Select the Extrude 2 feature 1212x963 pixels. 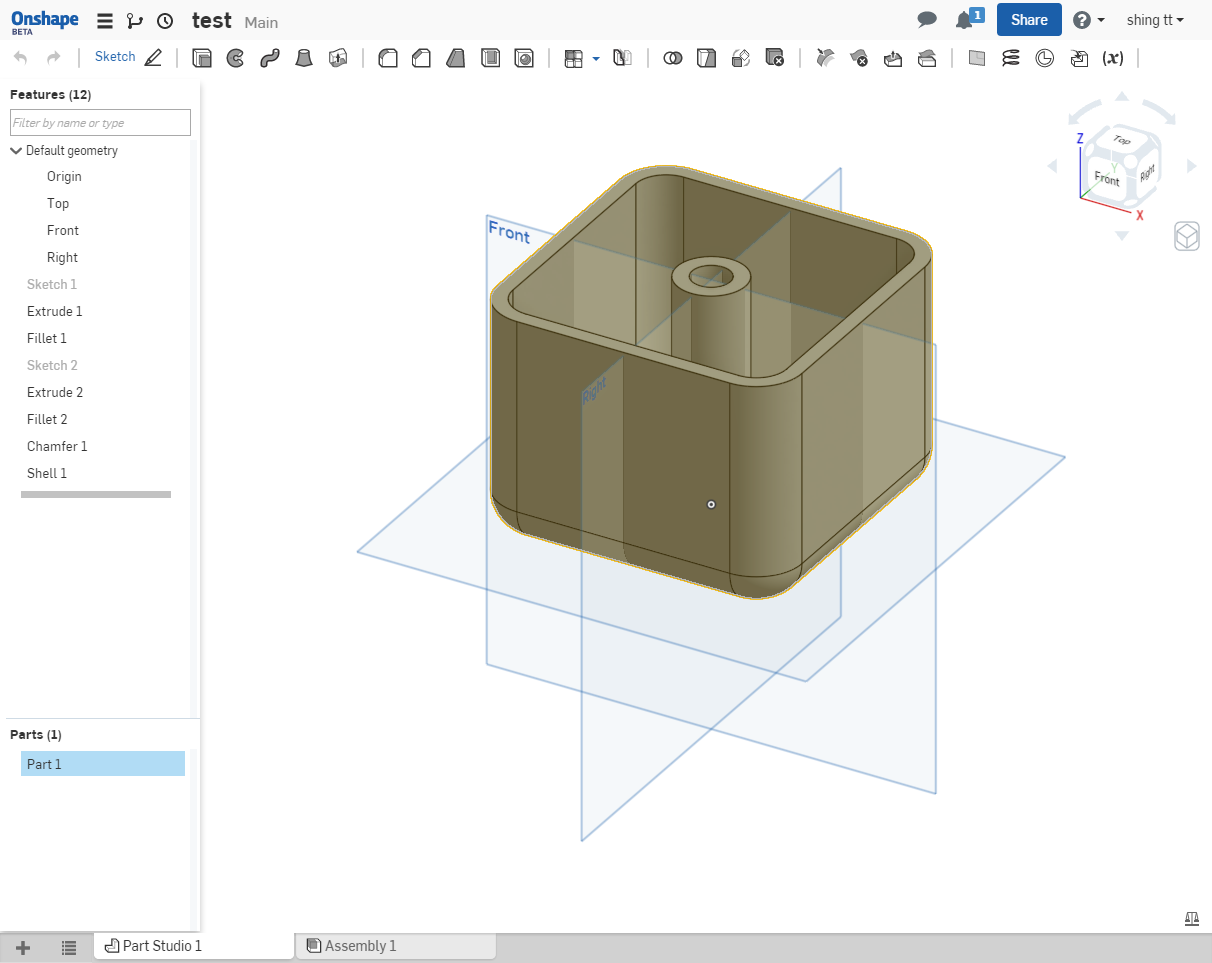click(x=55, y=392)
